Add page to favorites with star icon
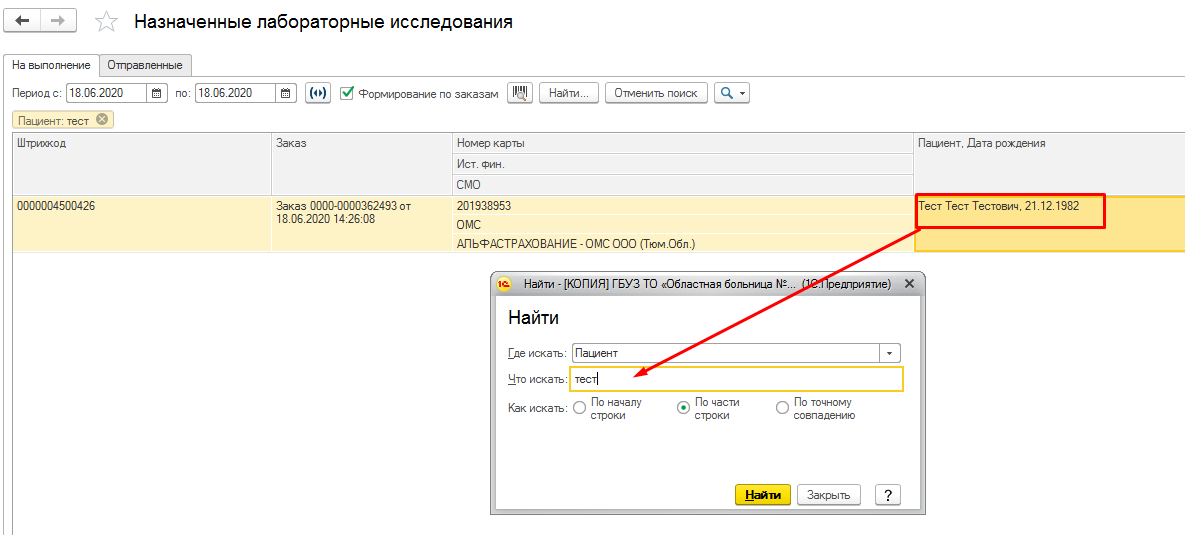The height and width of the screenshot is (535, 1185). click(x=105, y=21)
